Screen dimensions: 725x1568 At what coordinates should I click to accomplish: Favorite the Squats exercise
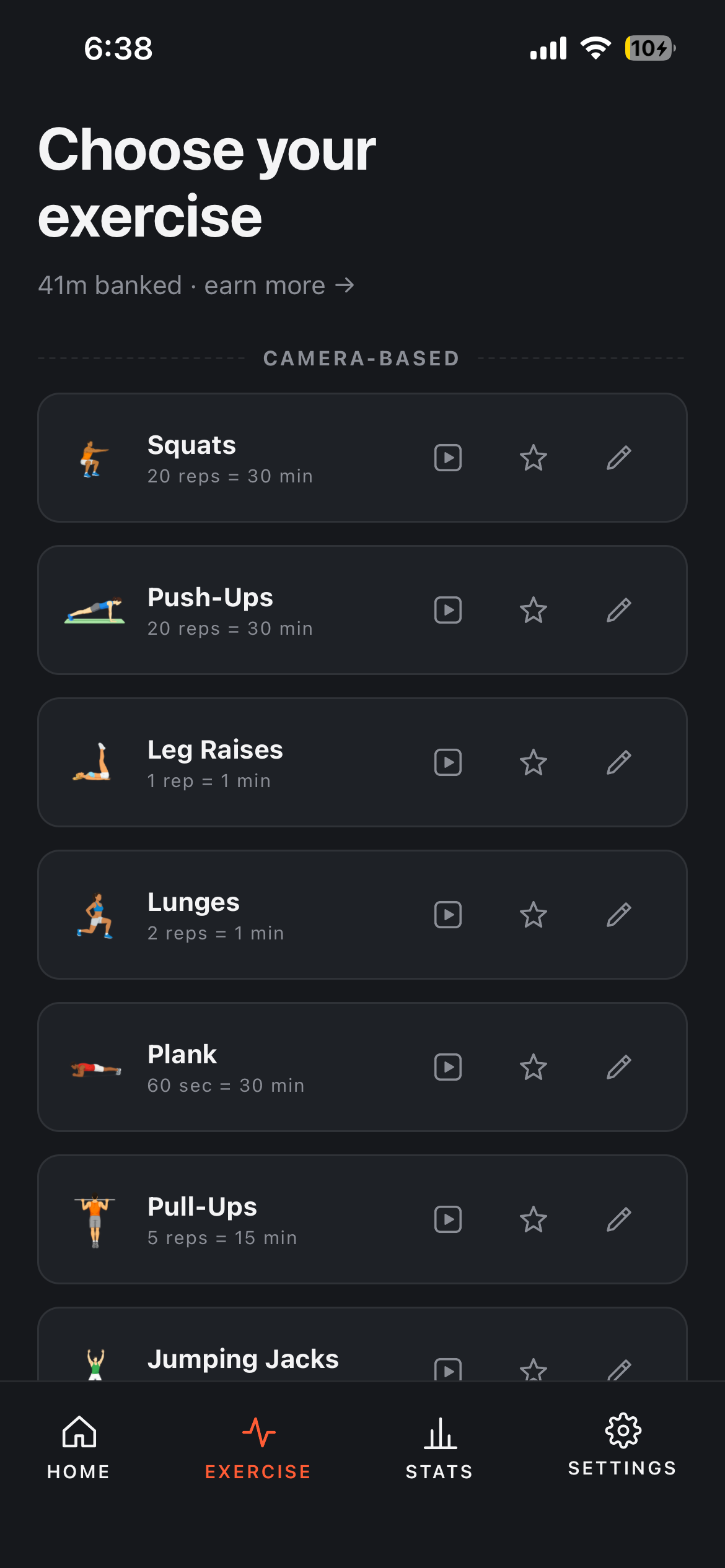(x=533, y=458)
